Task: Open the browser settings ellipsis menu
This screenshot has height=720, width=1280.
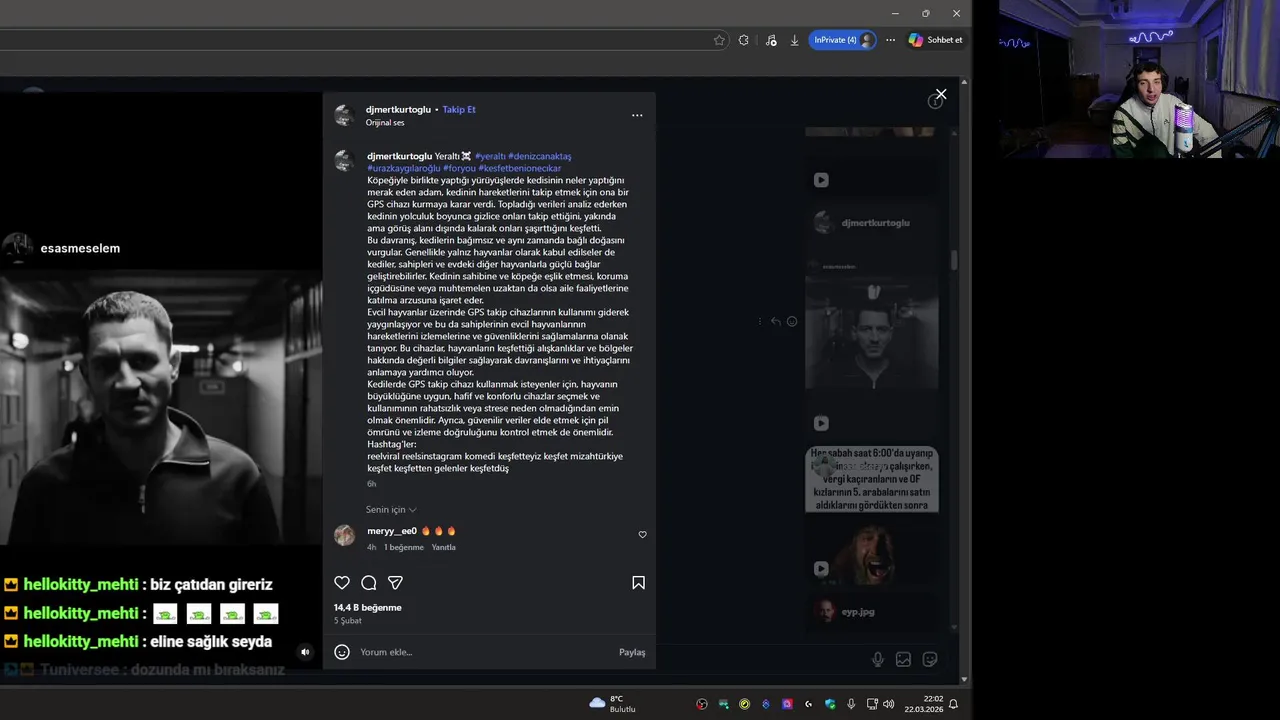Action: (x=890, y=40)
